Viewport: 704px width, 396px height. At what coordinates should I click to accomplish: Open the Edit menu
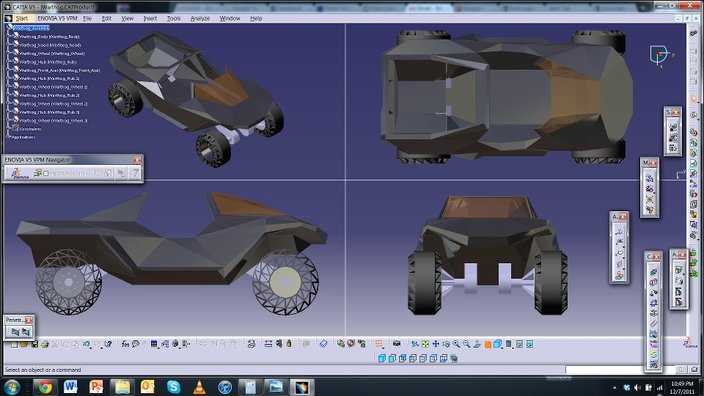[106, 18]
